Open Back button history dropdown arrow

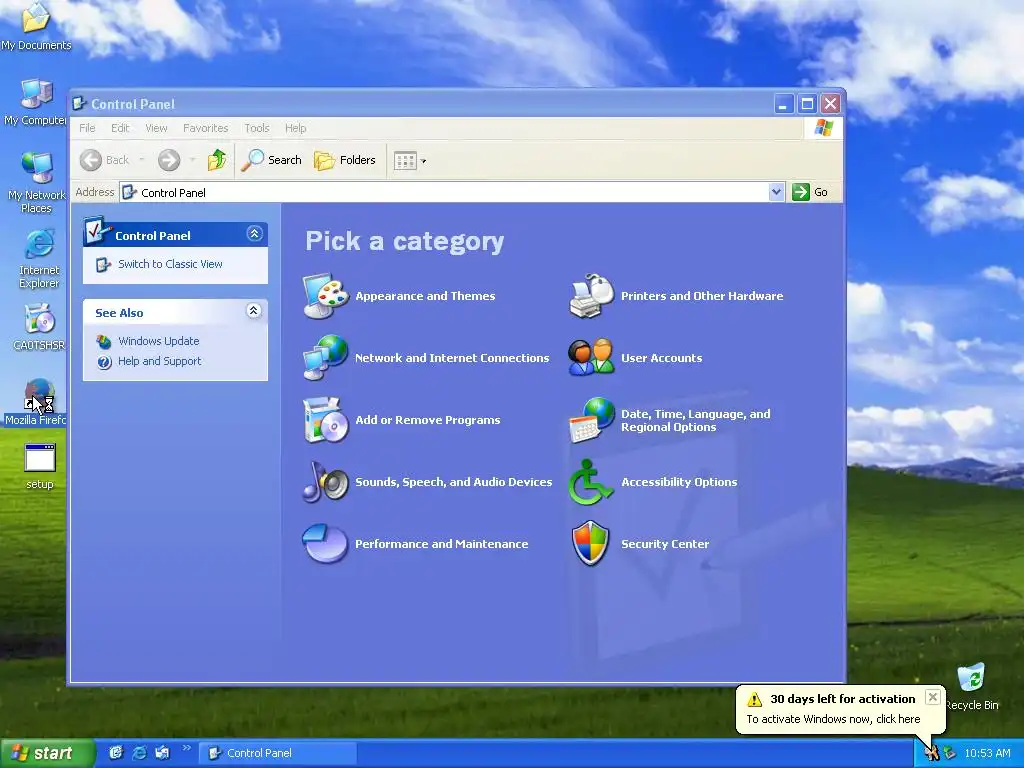[142, 160]
